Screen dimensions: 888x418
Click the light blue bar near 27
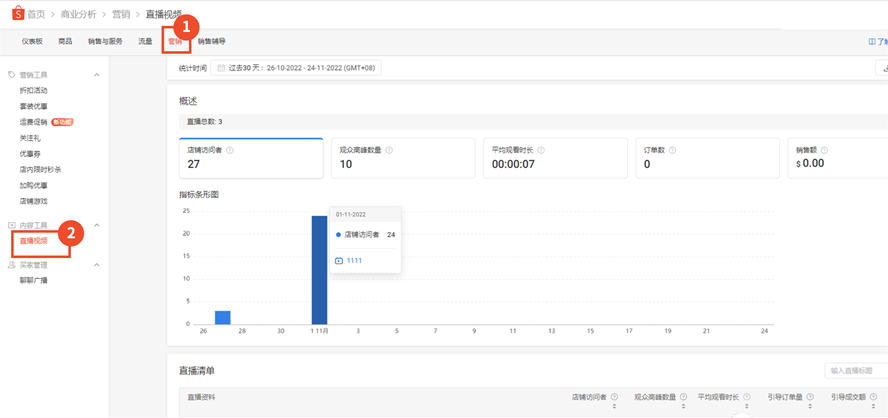coord(223,317)
